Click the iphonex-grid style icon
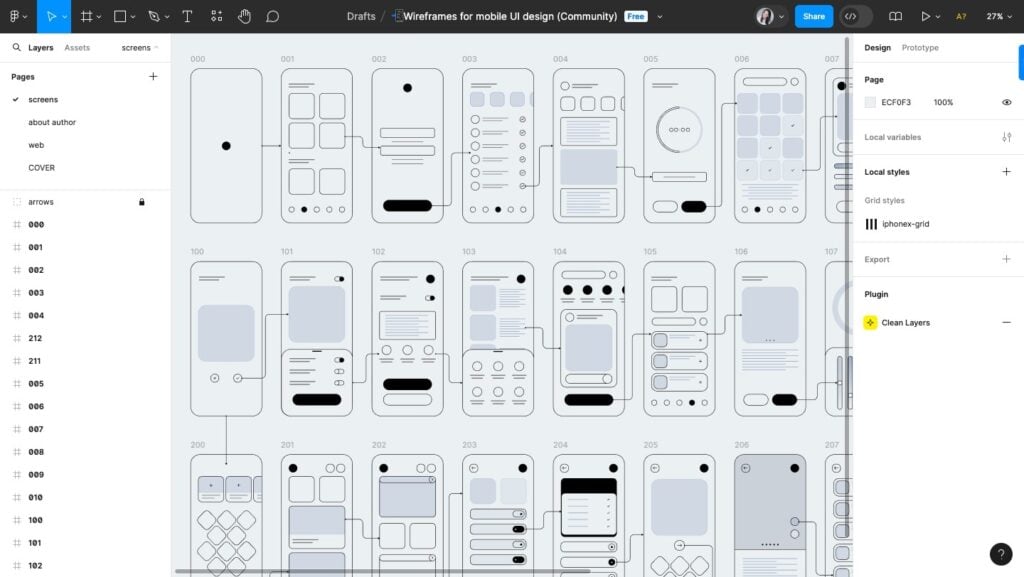Viewport: 1024px width, 577px height. [x=871, y=224]
